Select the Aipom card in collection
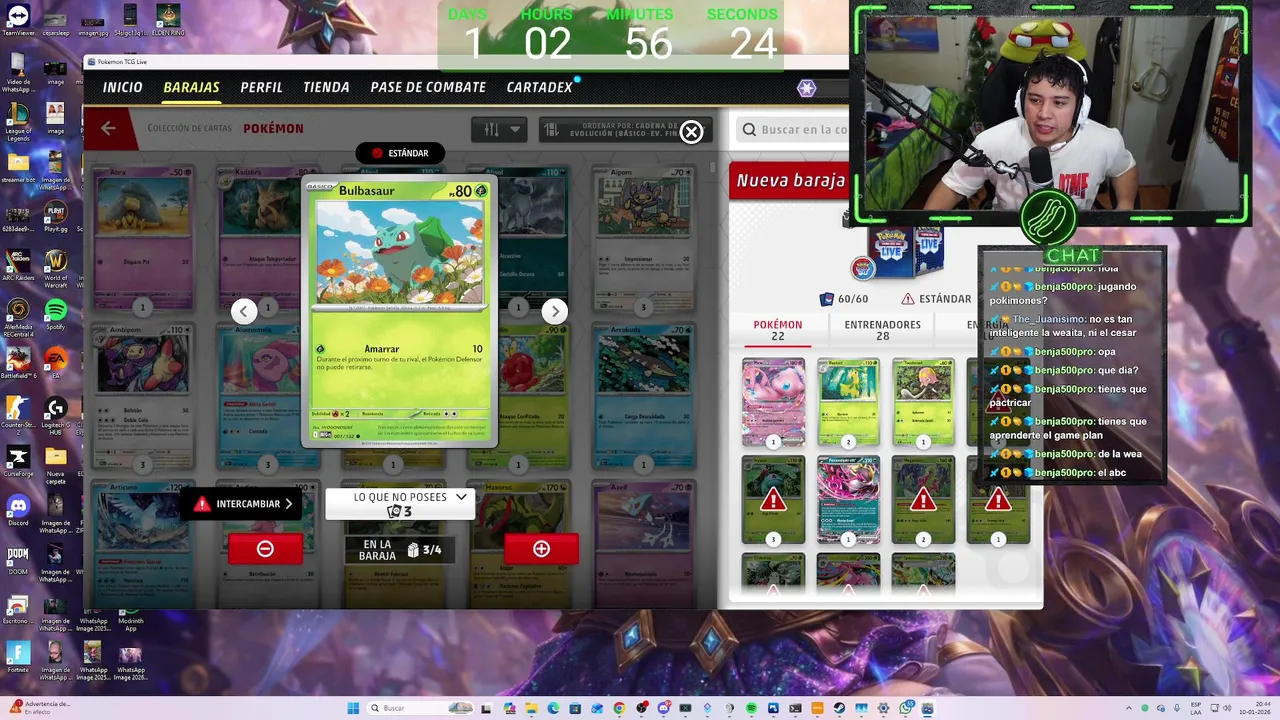 643,240
